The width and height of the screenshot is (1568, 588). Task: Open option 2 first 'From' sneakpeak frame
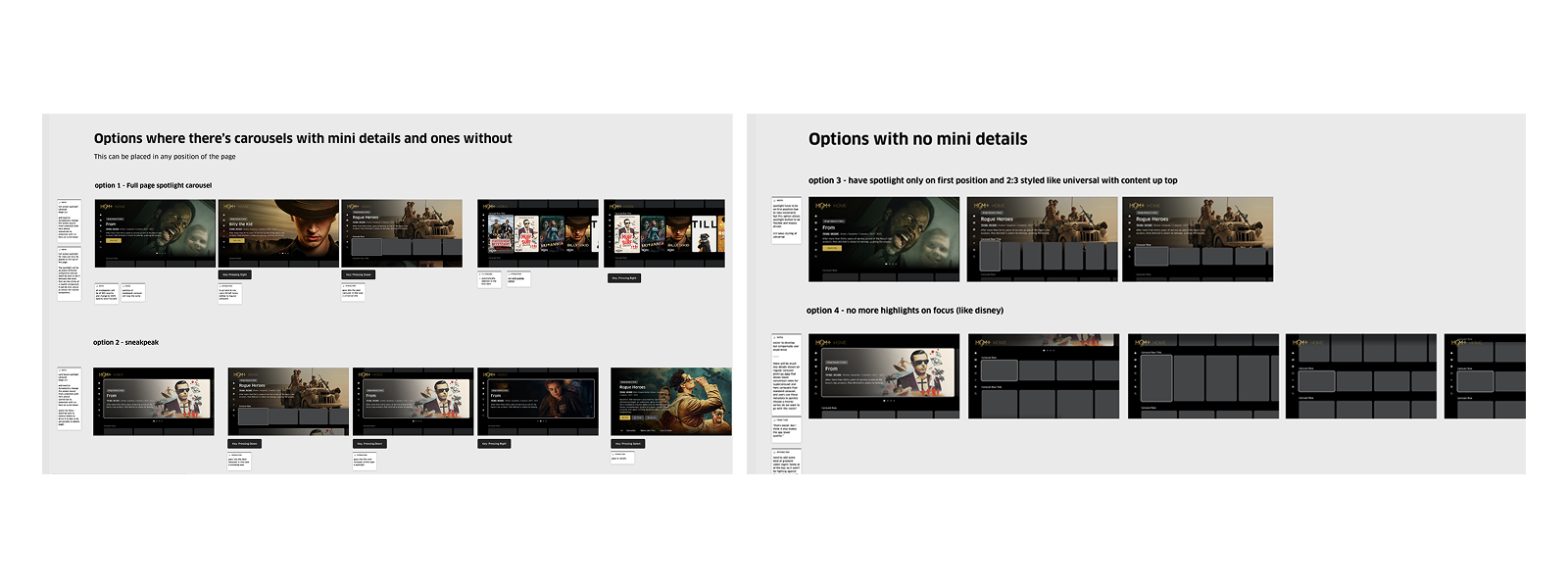[154, 402]
